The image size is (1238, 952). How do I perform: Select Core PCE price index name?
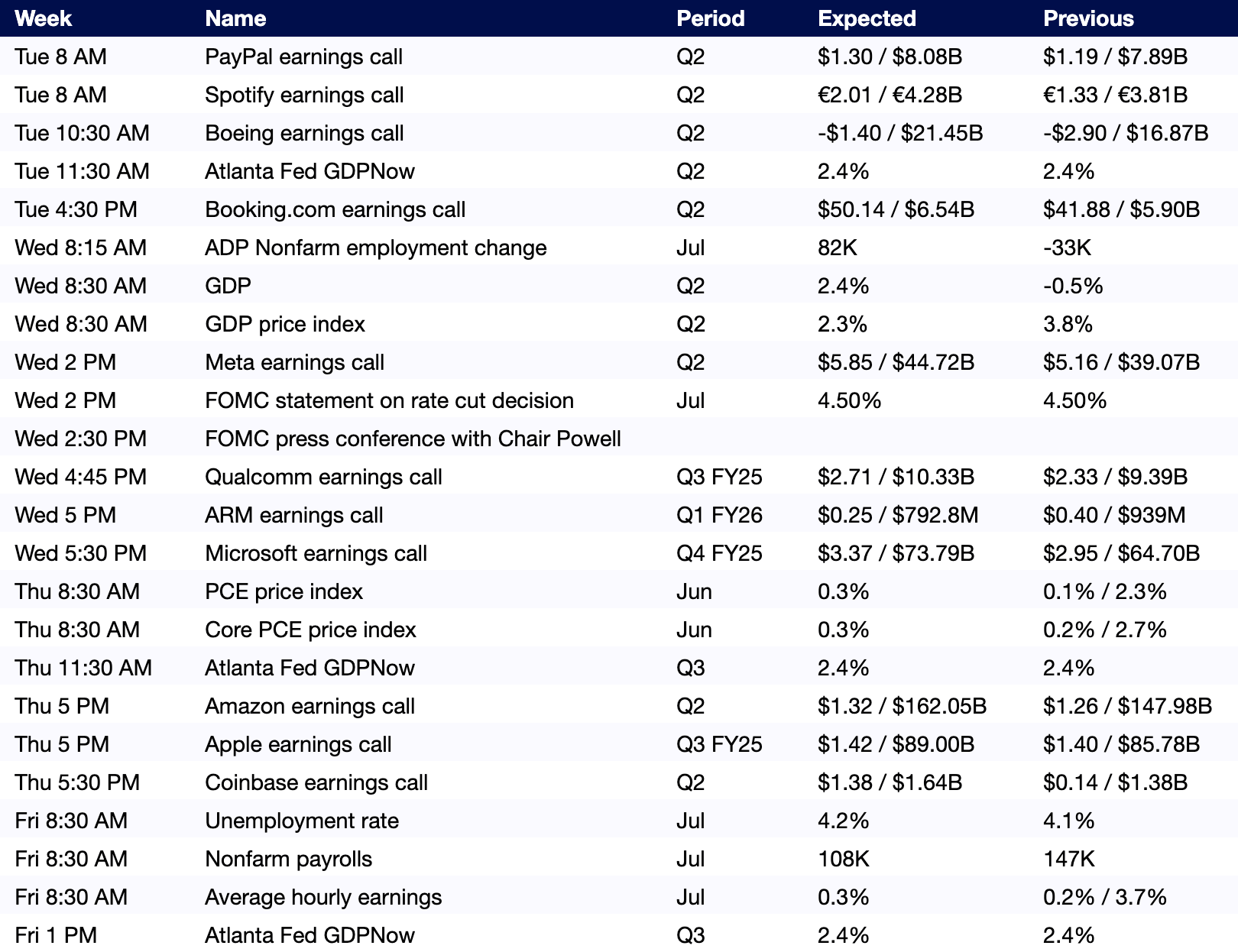pyautogui.click(x=310, y=630)
